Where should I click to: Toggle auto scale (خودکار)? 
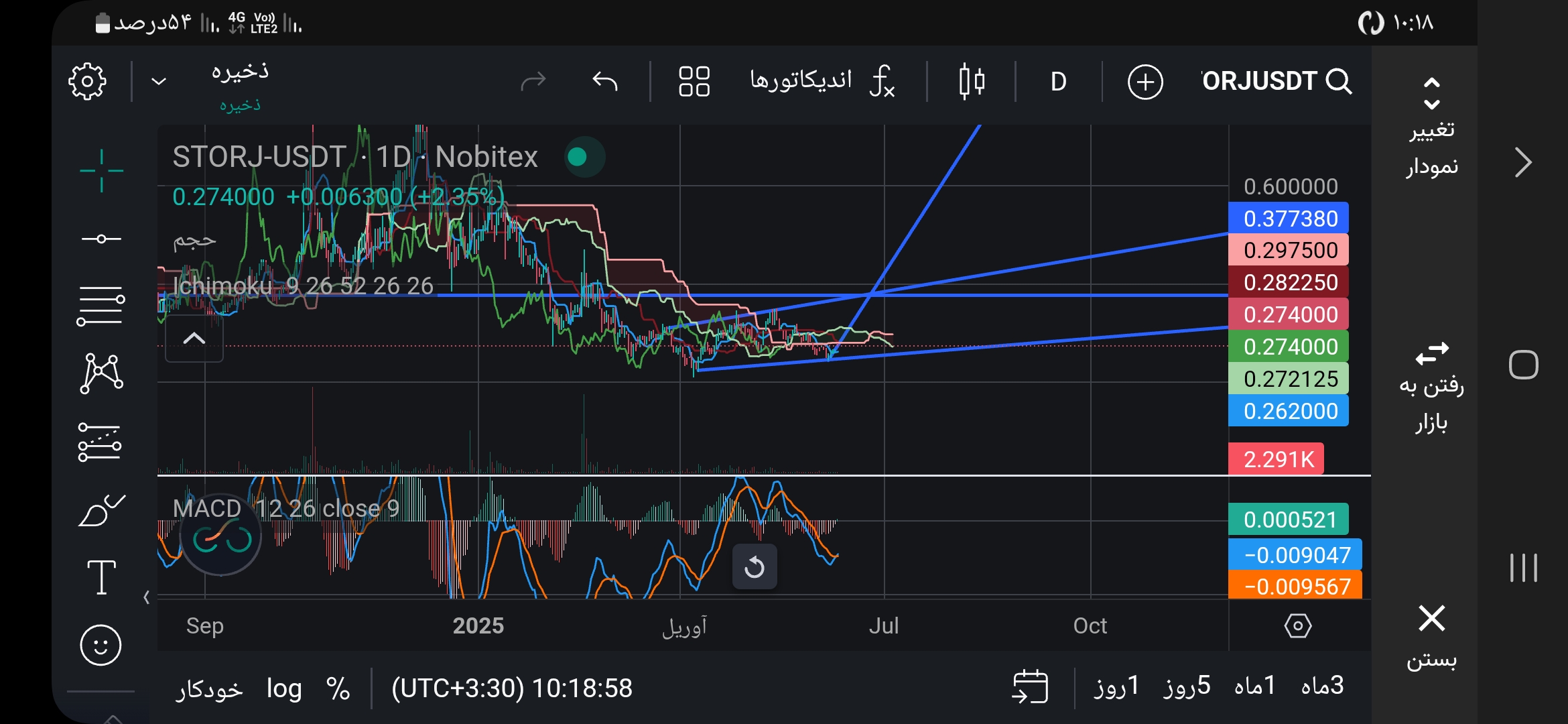click(x=209, y=688)
